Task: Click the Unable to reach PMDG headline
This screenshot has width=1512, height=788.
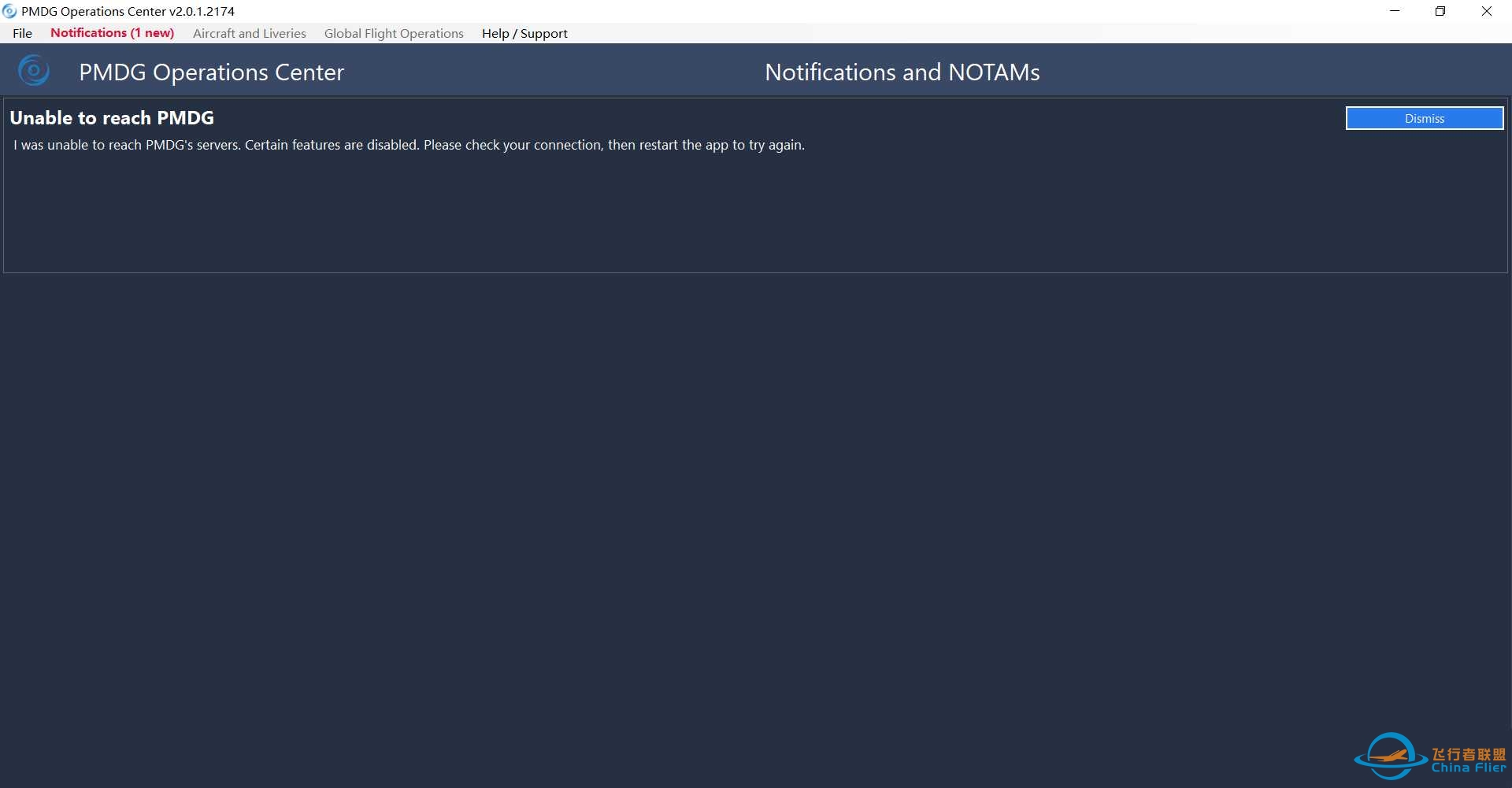Action: click(112, 118)
